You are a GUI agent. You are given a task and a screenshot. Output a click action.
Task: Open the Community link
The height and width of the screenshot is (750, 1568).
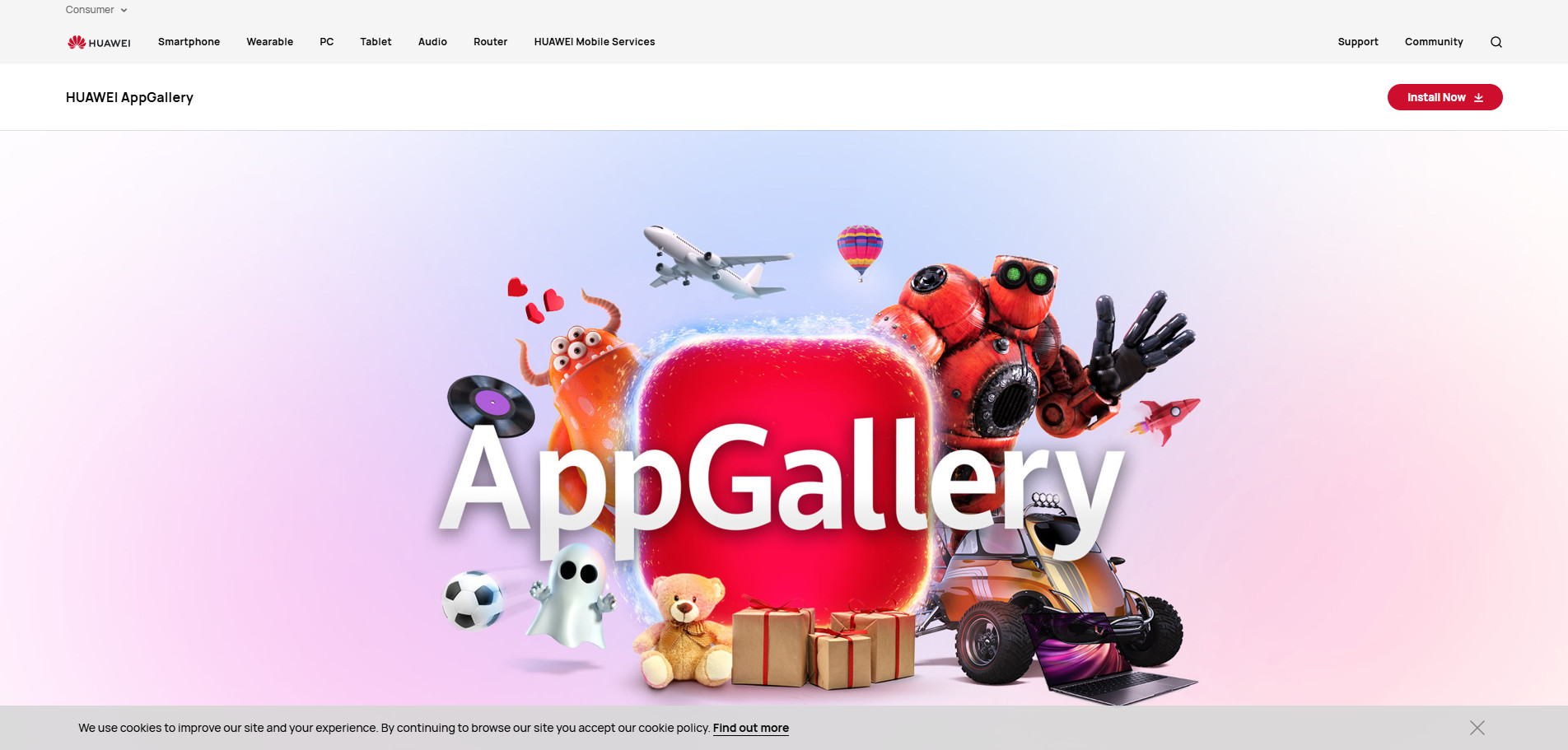pyautogui.click(x=1434, y=42)
